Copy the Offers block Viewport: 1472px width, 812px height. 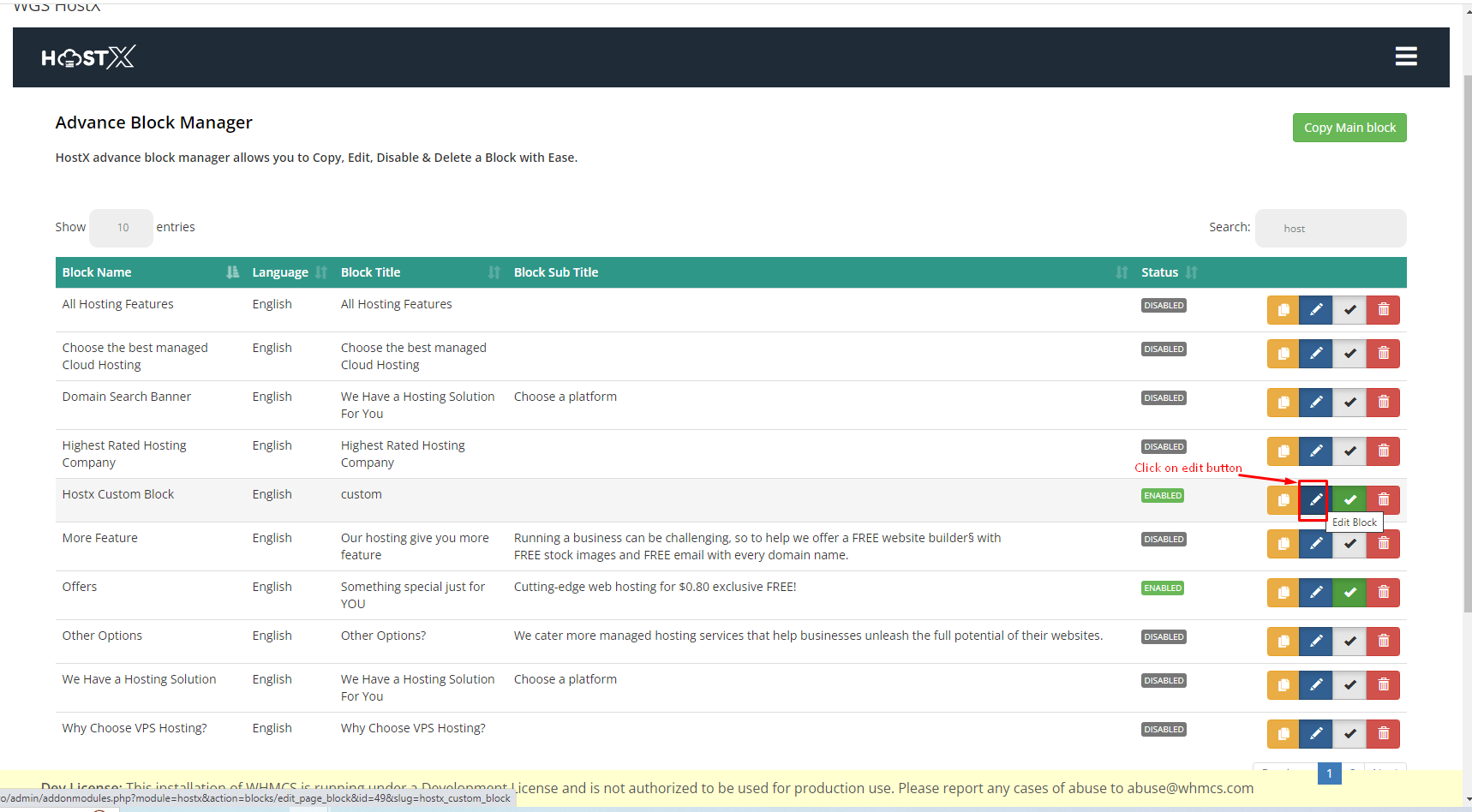1283,593
